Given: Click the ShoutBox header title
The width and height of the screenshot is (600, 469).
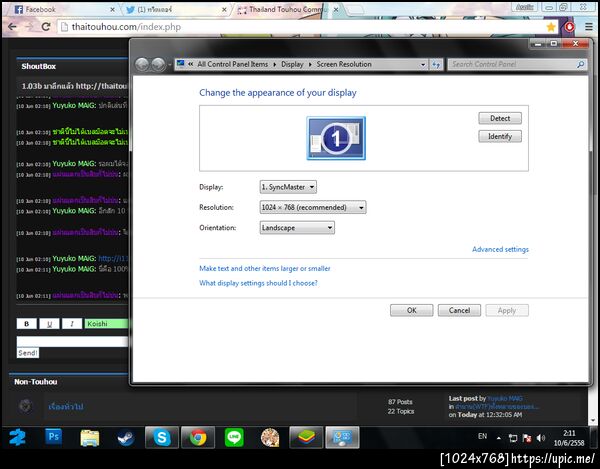Looking at the screenshot, I should (39, 66).
